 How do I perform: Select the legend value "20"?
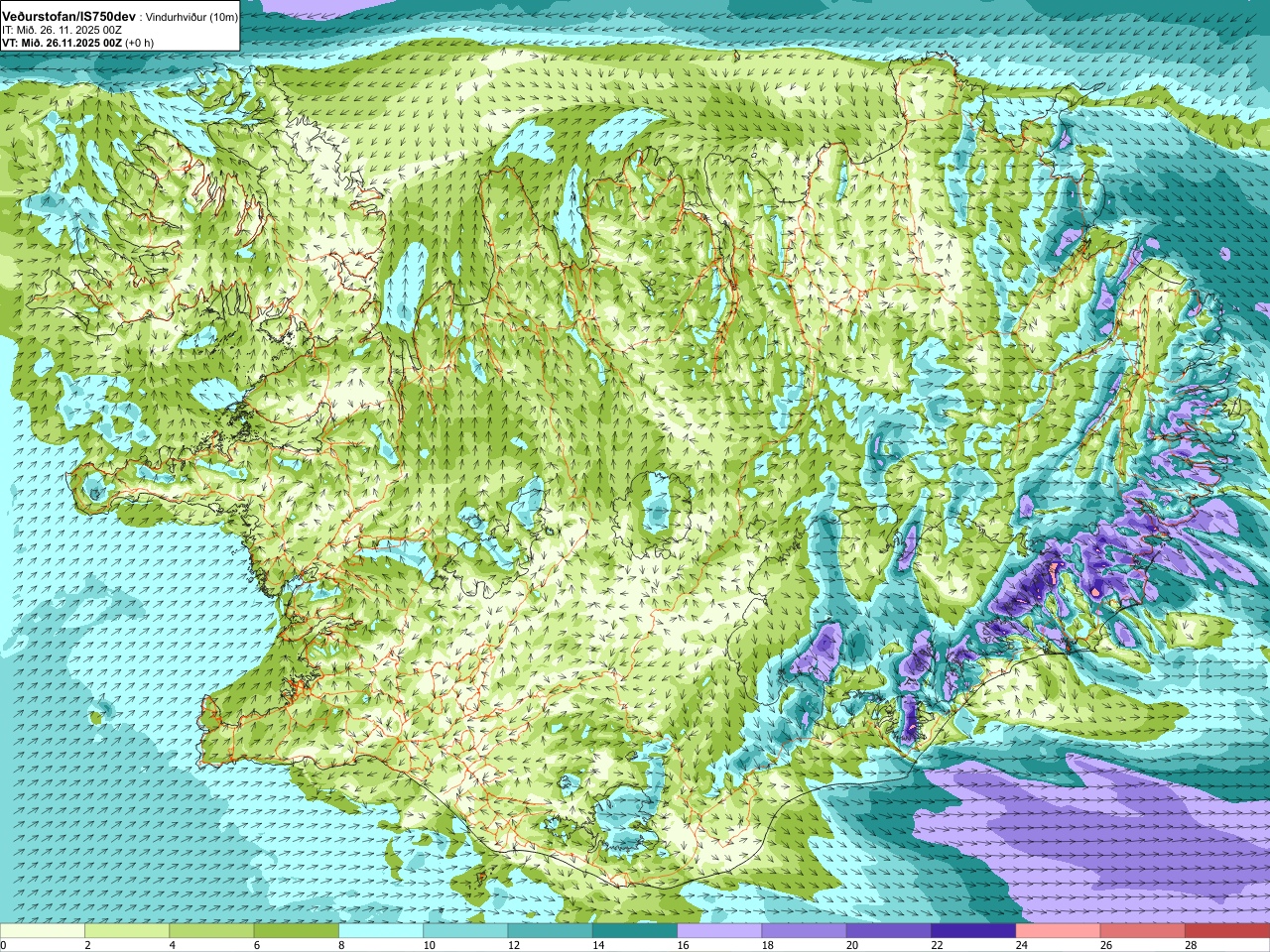(x=853, y=945)
